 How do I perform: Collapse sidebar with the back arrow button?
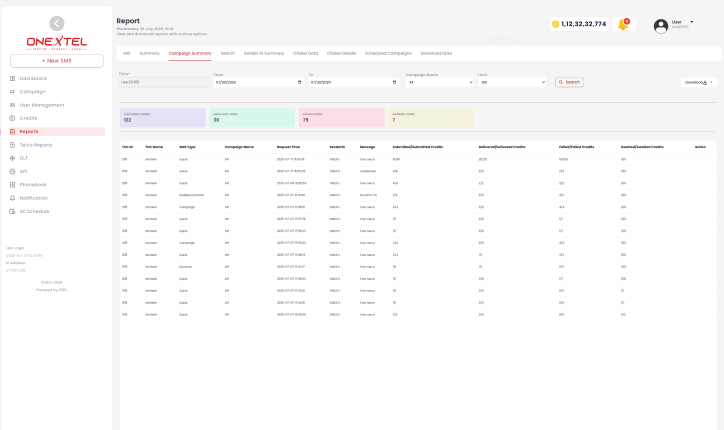click(57, 23)
